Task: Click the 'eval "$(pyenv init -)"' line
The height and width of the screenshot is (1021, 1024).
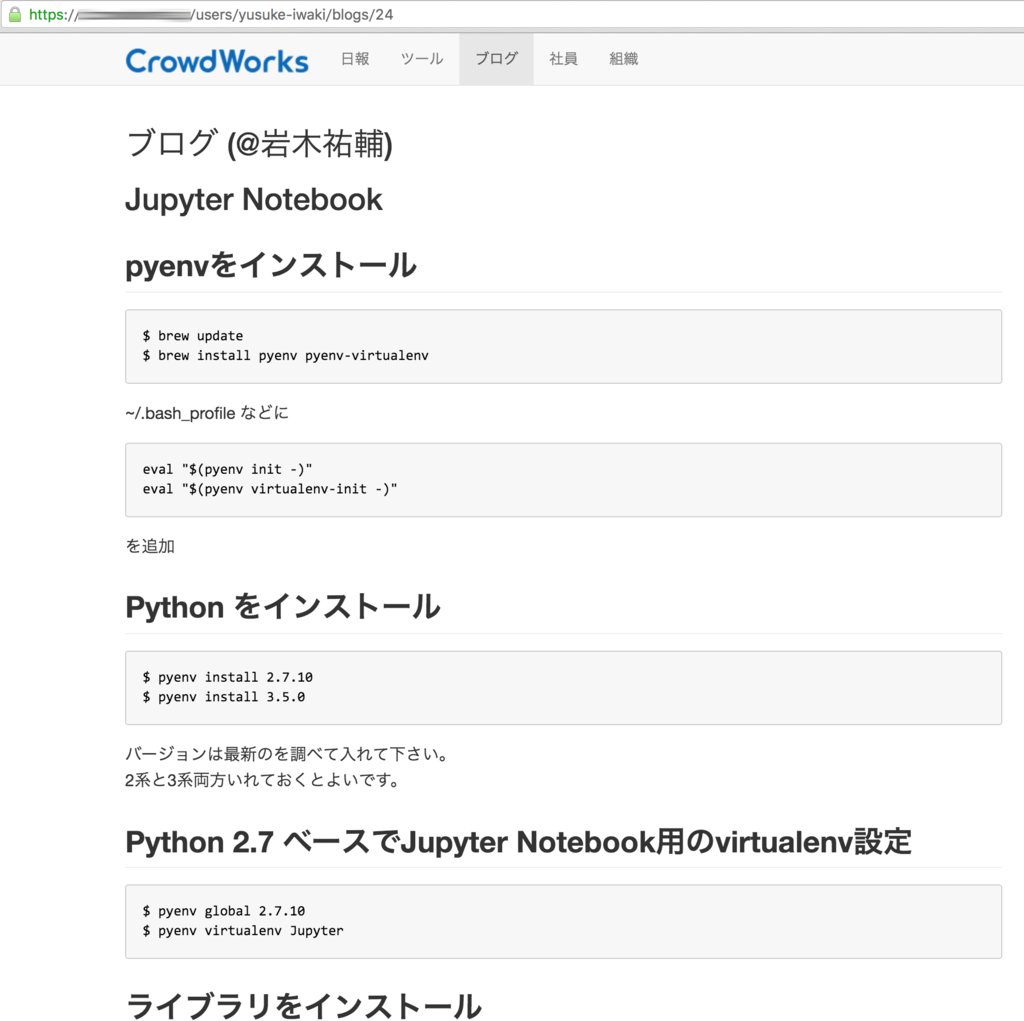Action: pos(227,470)
